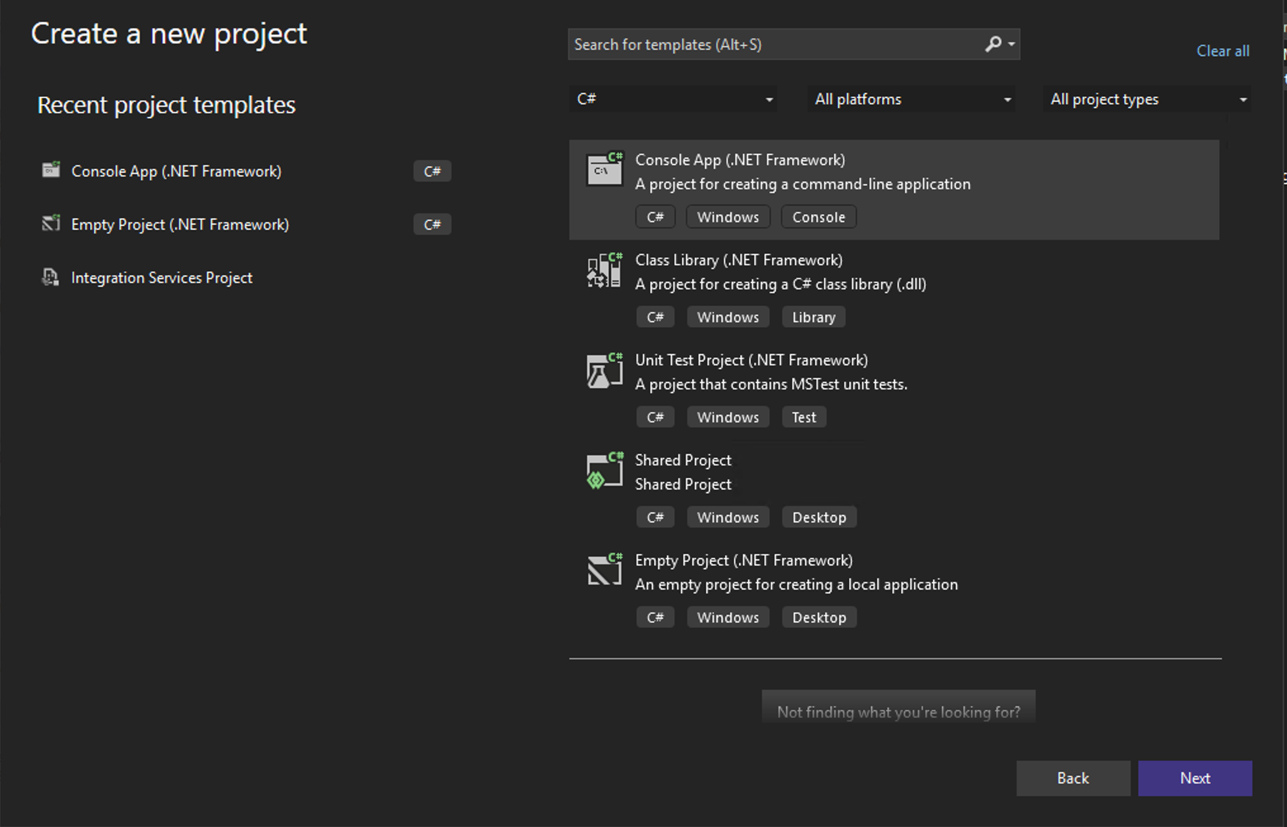
Task: Click the Desktop tag under Empty Project template
Action: [819, 617]
